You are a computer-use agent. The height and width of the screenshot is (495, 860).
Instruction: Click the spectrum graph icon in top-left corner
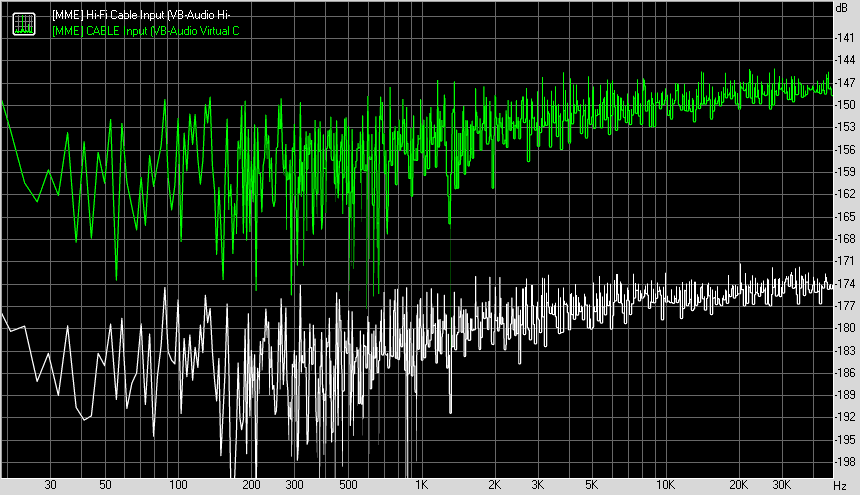pyautogui.click(x=24, y=24)
